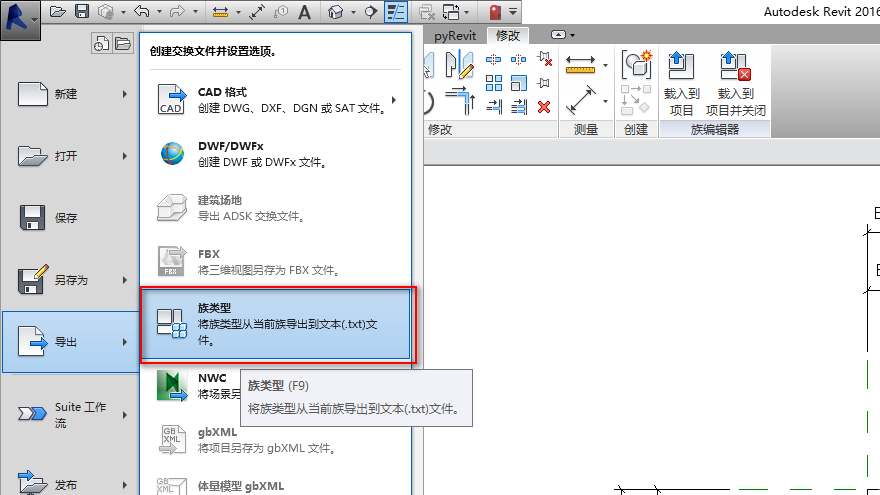Click the Section view icon in quick access toolbar
880x495 pixels.
click(x=371, y=11)
